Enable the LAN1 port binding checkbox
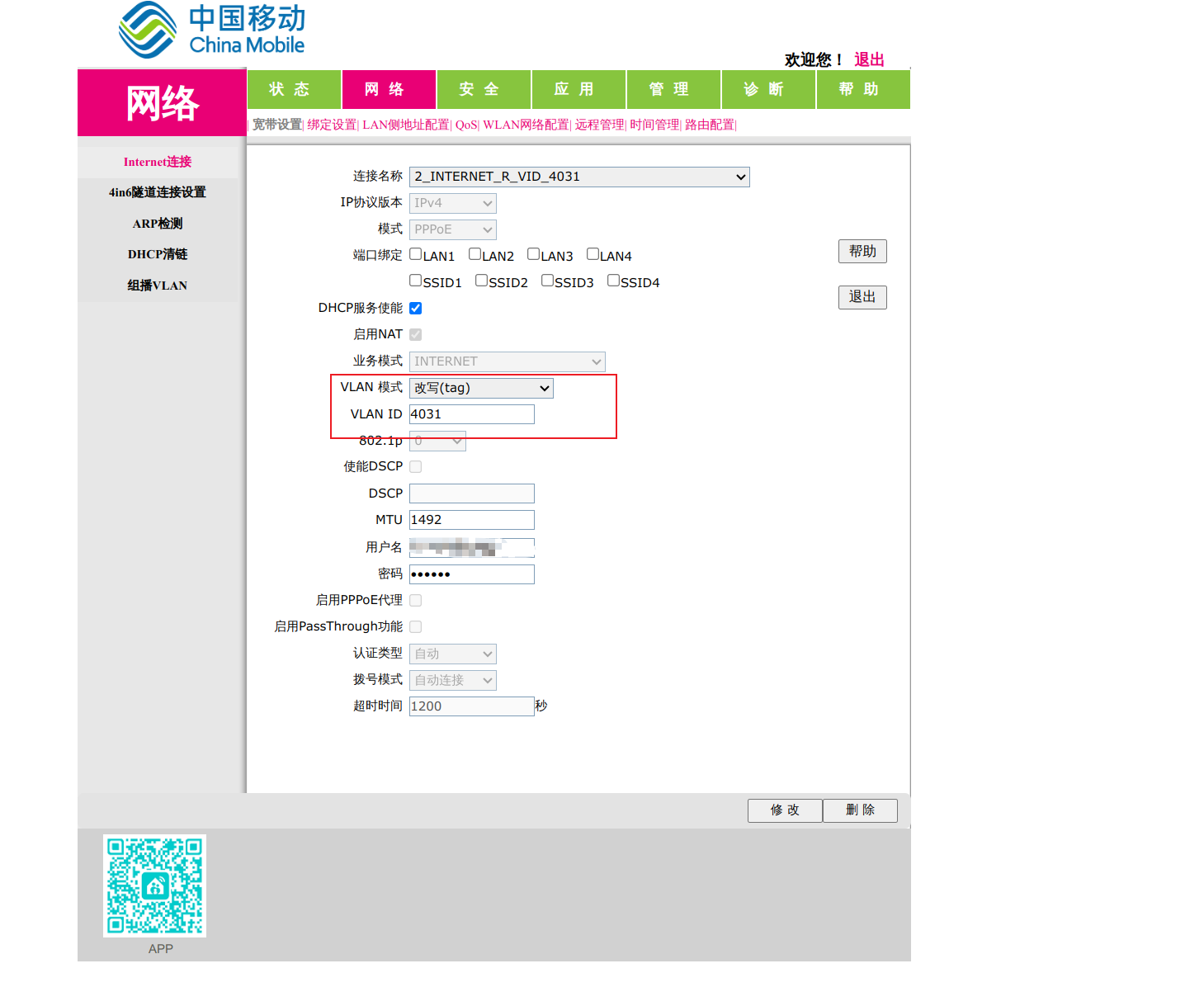 (x=416, y=254)
